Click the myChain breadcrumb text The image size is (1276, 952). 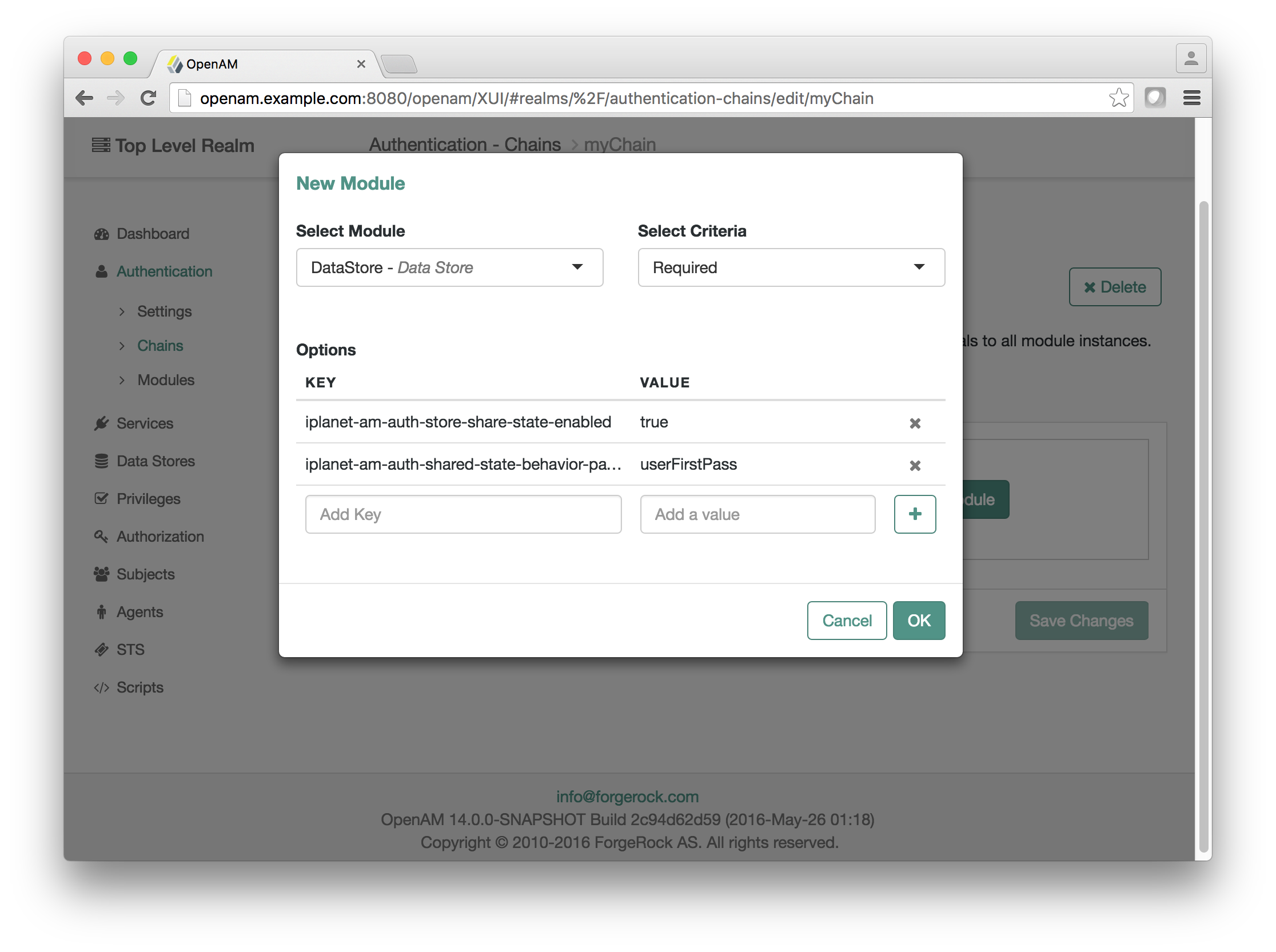tap(620, 145)
